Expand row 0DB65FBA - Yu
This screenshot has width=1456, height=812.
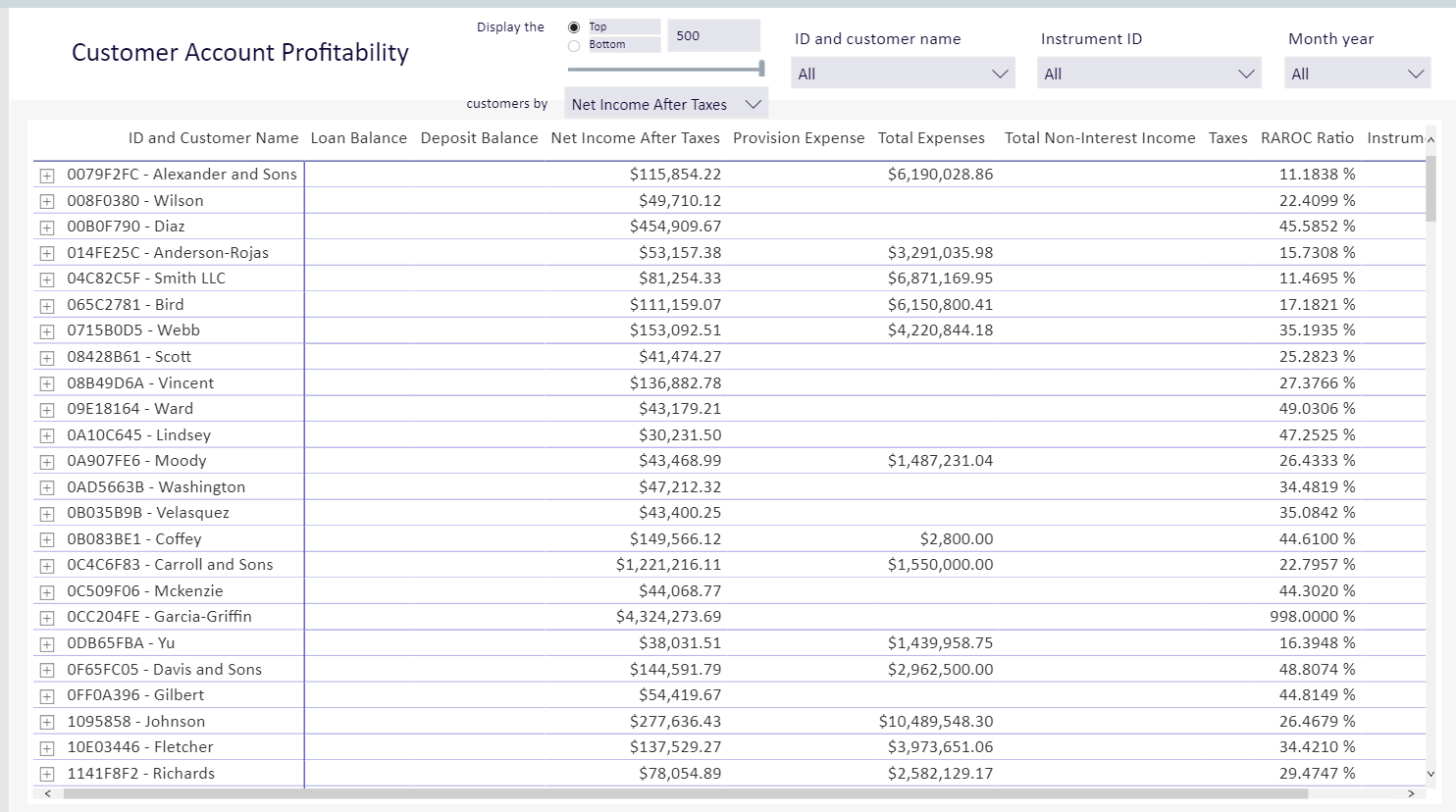point(46,644)
